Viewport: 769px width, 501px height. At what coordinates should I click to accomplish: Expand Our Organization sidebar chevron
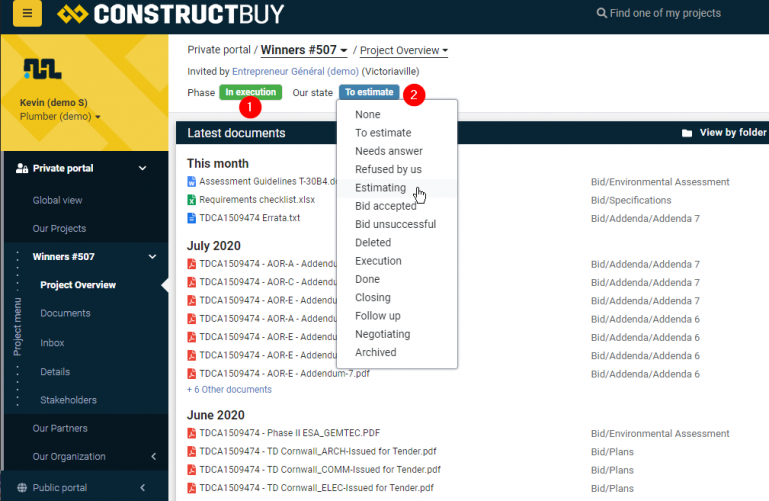pos(154,456)
